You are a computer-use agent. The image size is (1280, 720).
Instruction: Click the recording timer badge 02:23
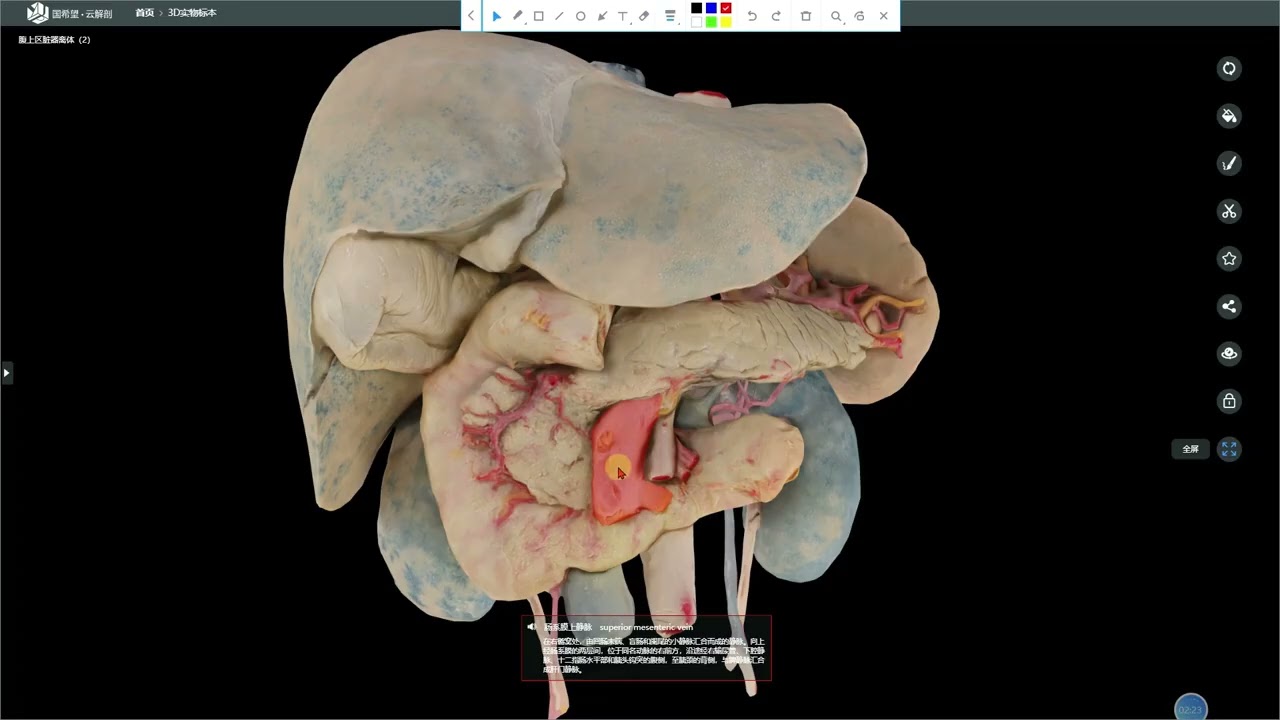pyautogui.click(x=1190, y=708)
